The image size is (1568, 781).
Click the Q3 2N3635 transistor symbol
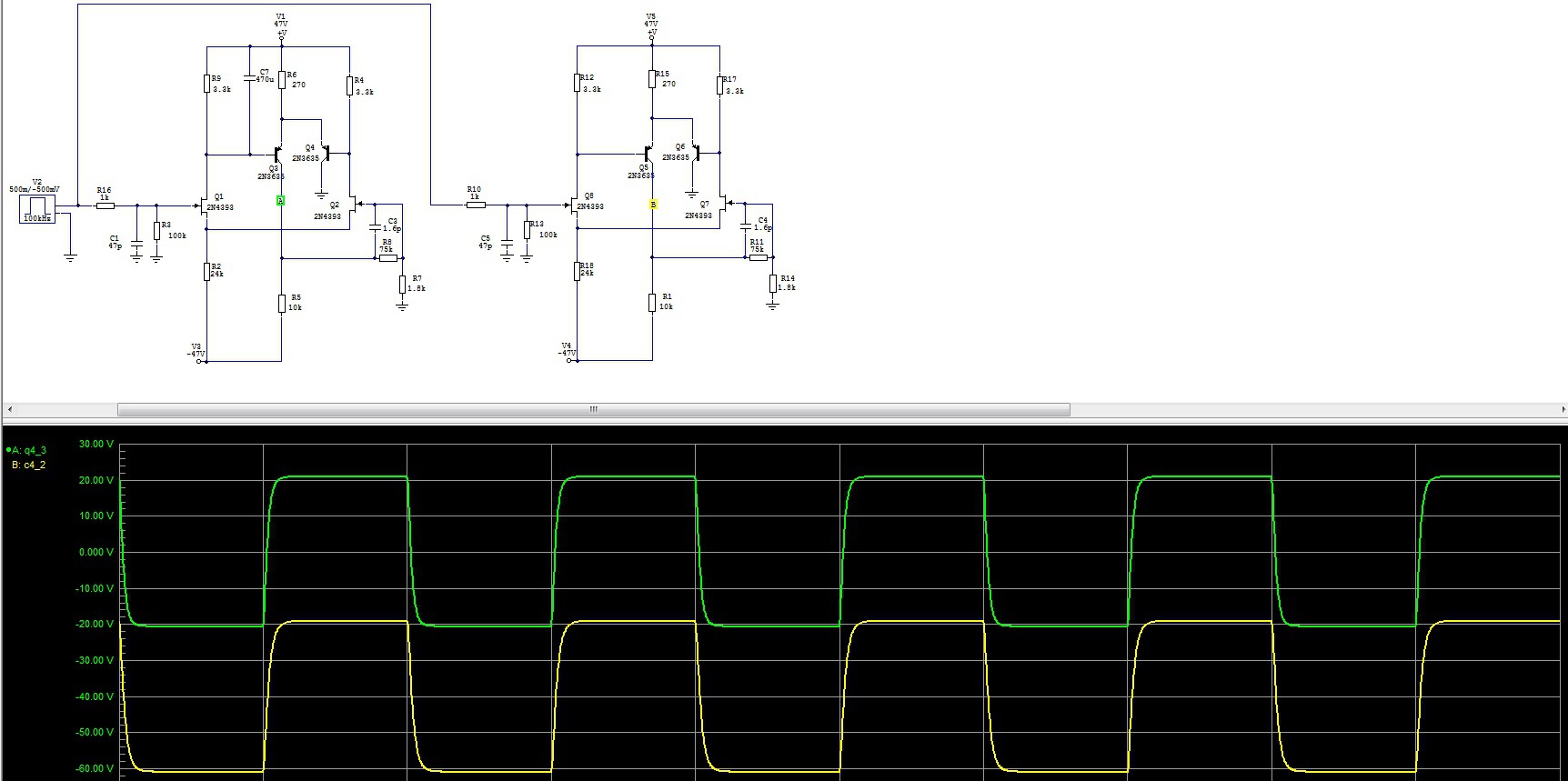[277, 155]
